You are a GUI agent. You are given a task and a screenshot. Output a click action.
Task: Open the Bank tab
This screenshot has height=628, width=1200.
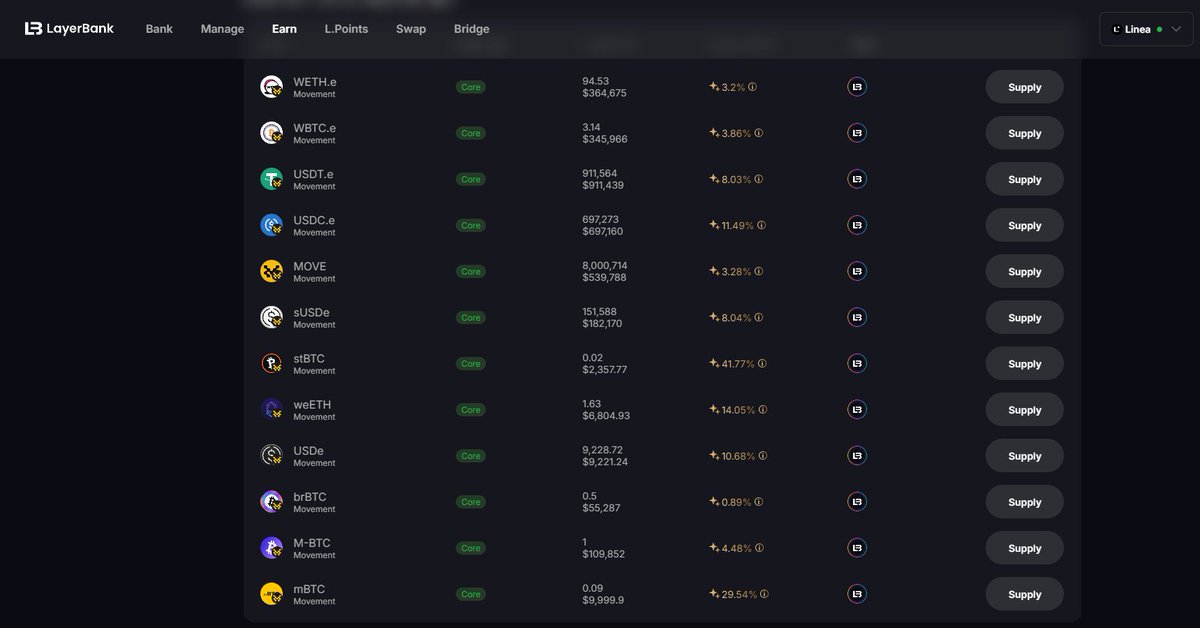(159, 29)
